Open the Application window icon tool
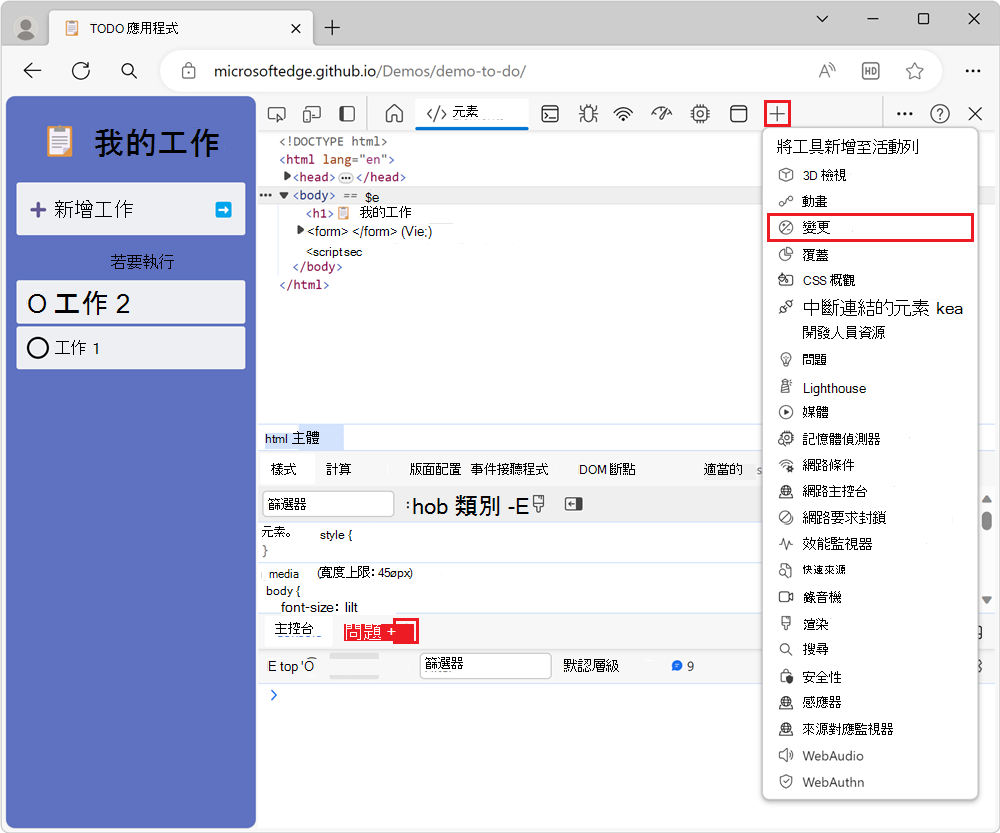This screenshot has width=1000, height=833. [x=739, y=114]
